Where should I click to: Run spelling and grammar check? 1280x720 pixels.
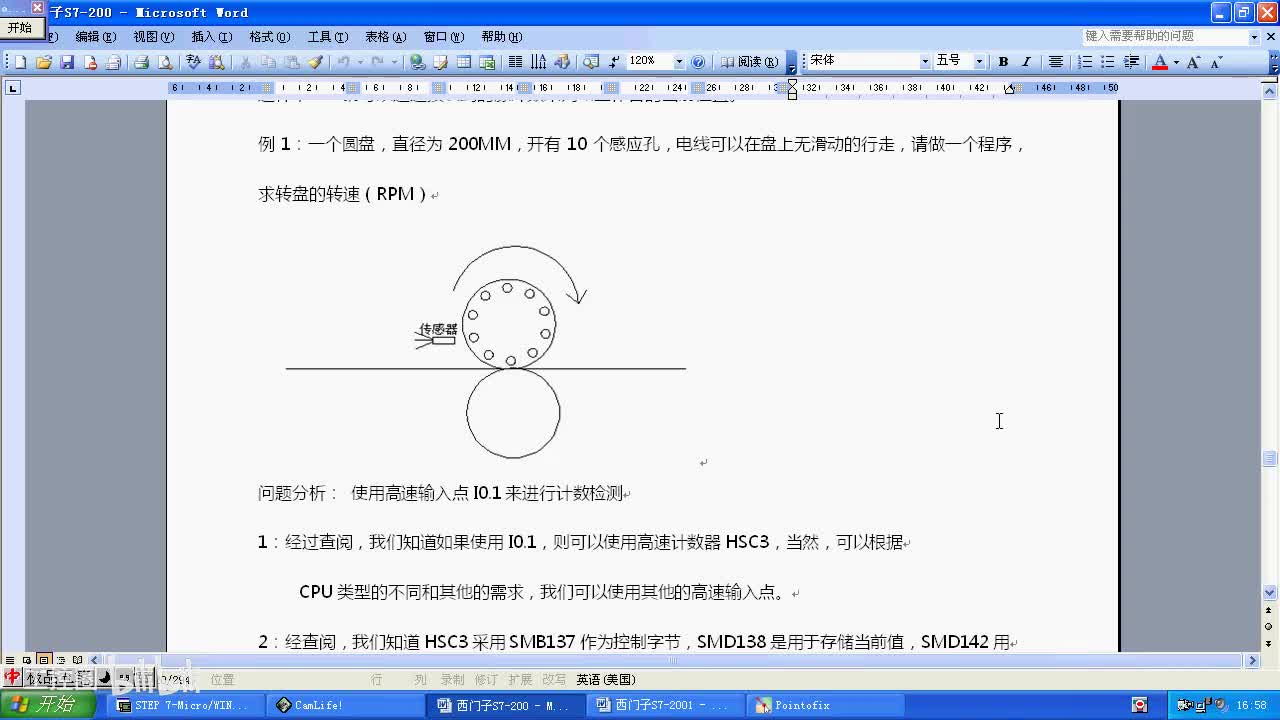[x=194, y=62]
